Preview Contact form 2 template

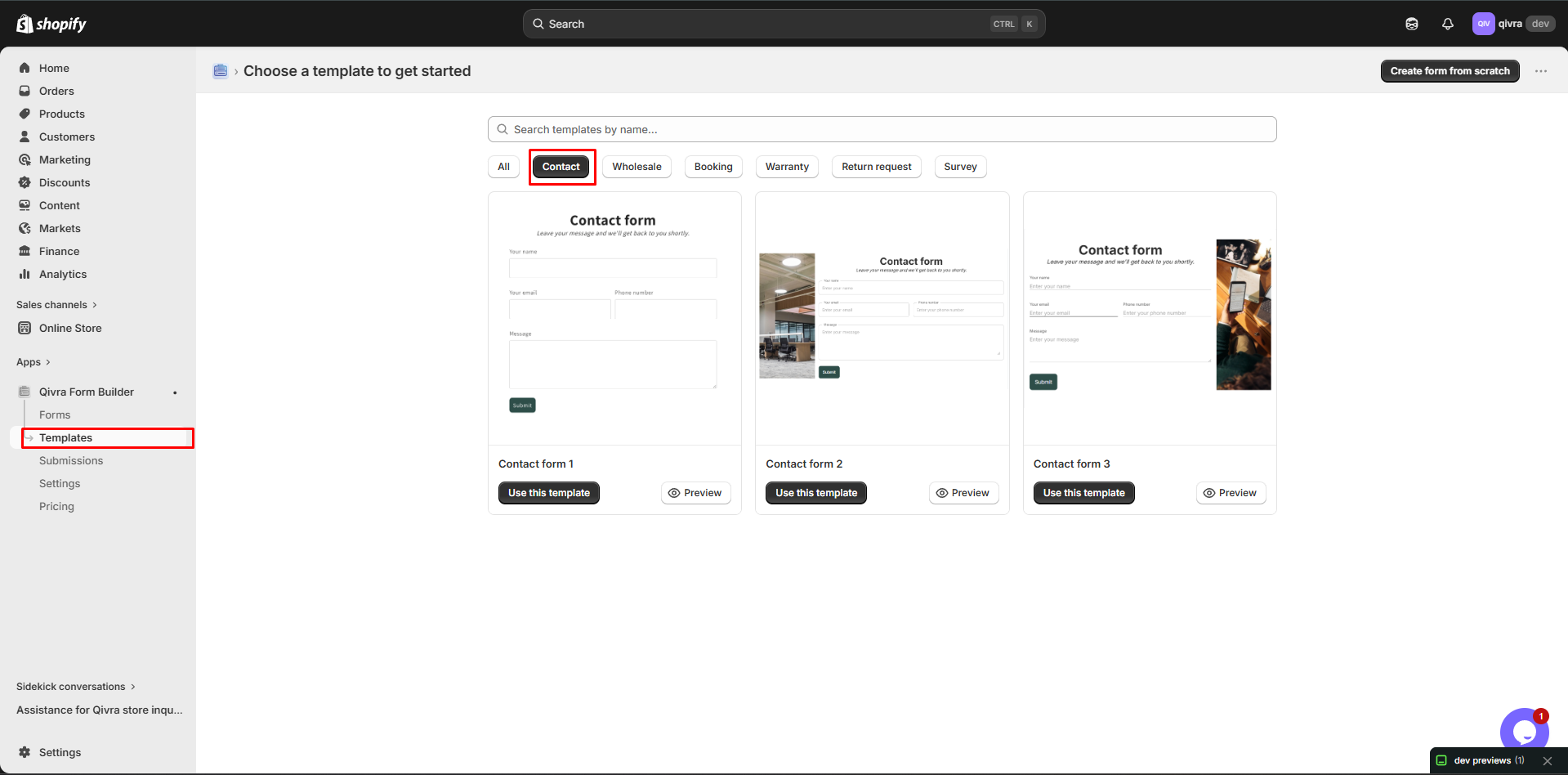coord(963,493)
